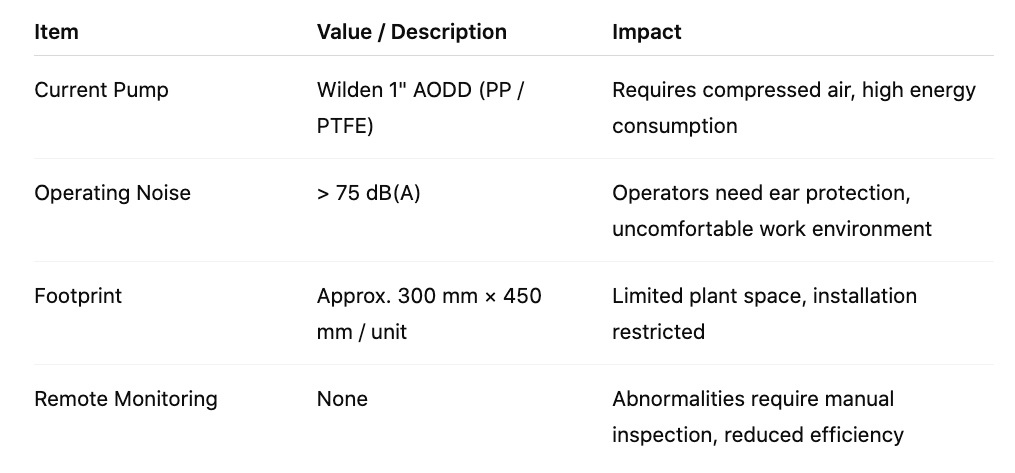Click the word 'restricted' in Footprint impact

coord(658,332)
